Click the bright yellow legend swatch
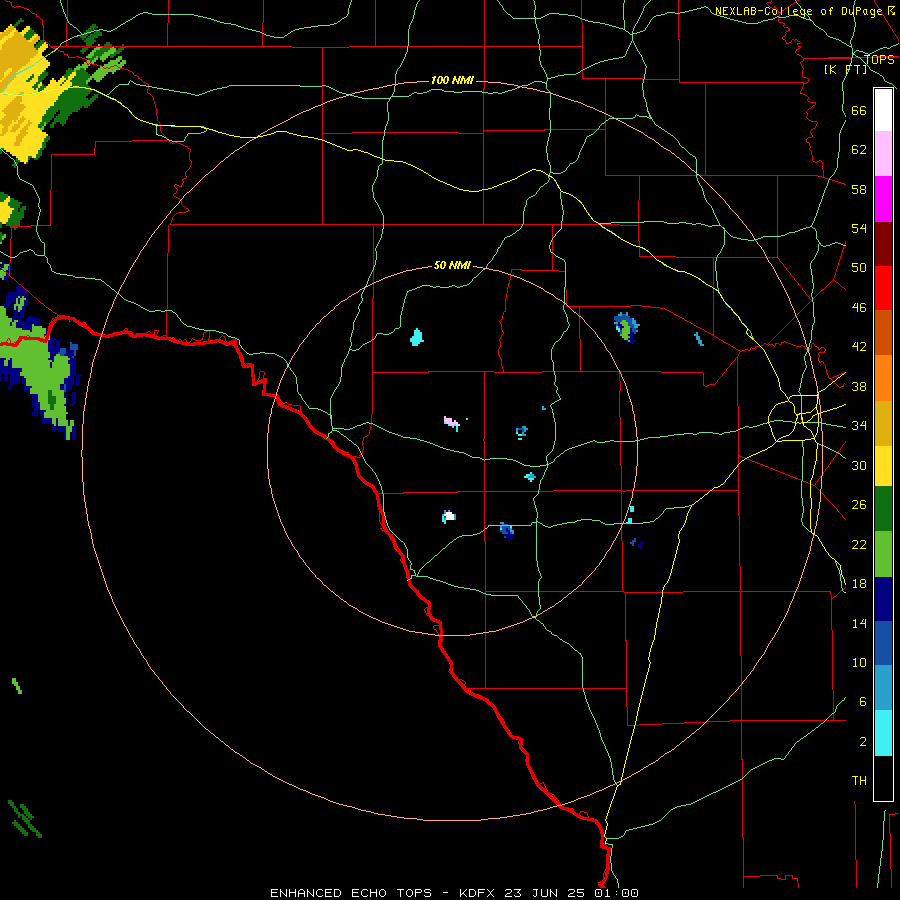The image size is (900, 900). (x=883, y=466)
